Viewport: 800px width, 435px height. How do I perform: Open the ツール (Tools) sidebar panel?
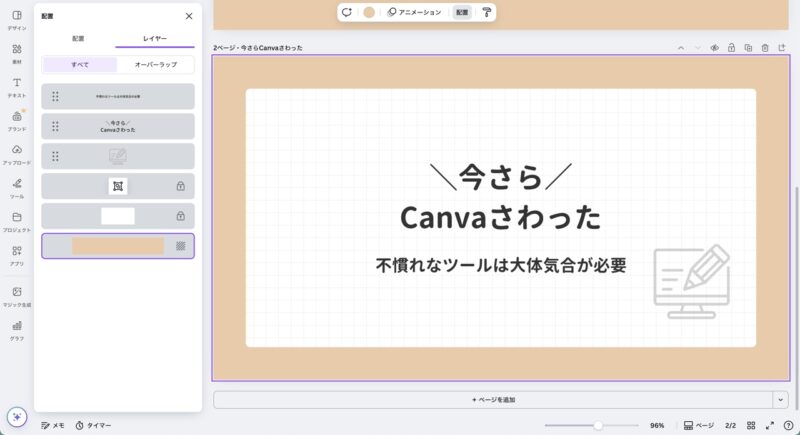[x=17, y=189]
